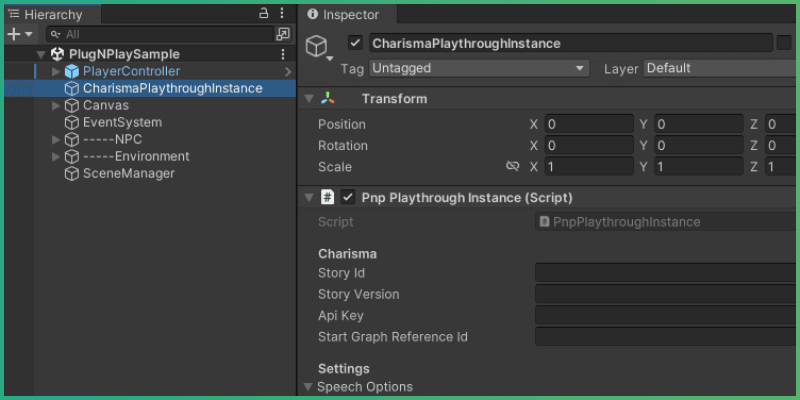
Task: Click the Story Id input field
Action: (x=665, y=273)
